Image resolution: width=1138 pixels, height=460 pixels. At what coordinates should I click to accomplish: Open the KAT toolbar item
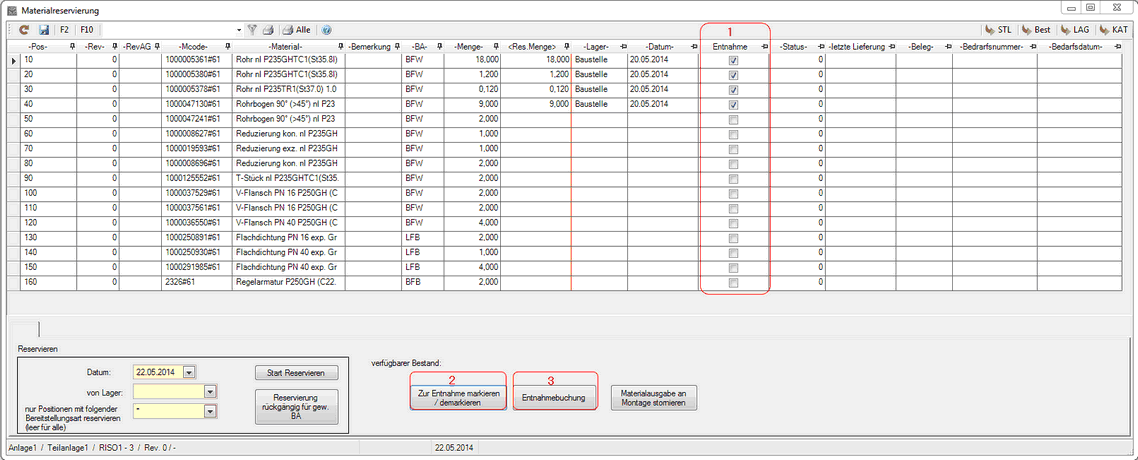tap(1113, 30)
